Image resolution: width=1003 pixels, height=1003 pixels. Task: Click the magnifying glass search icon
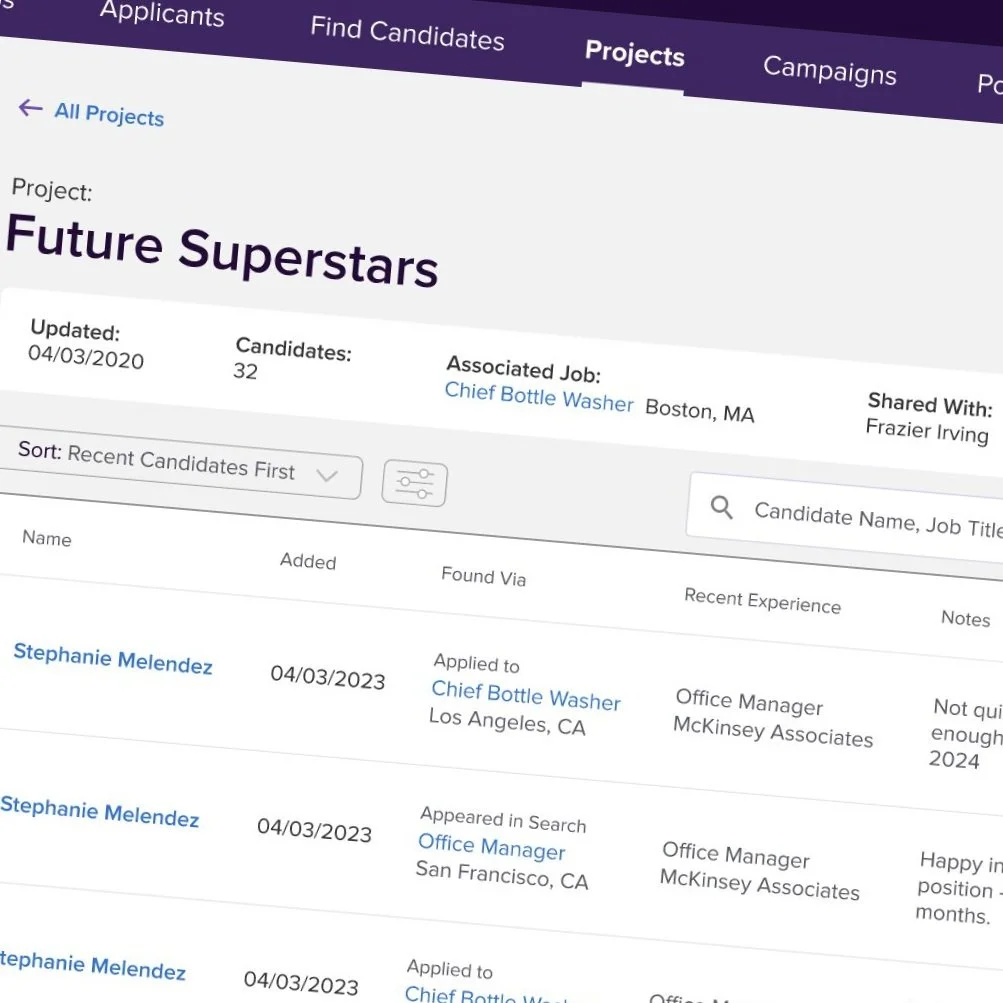722,507
